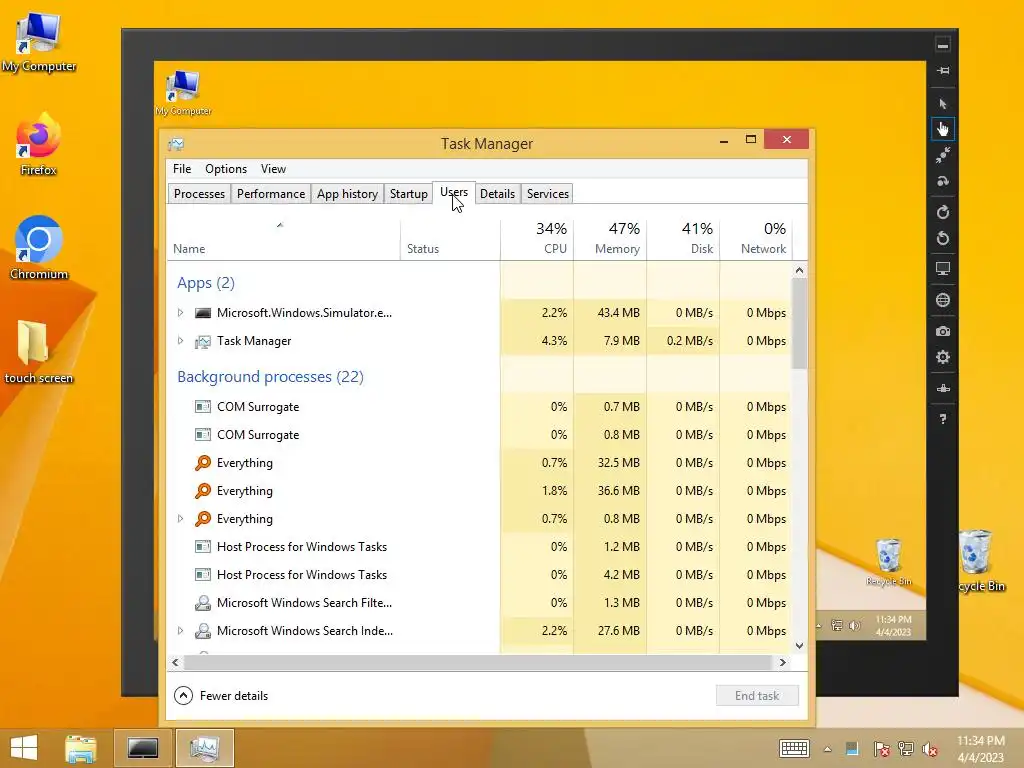1024x768 pixels.
Task: Select Microsoft Windows Search Filter row
Action: (x=479, y=603)
